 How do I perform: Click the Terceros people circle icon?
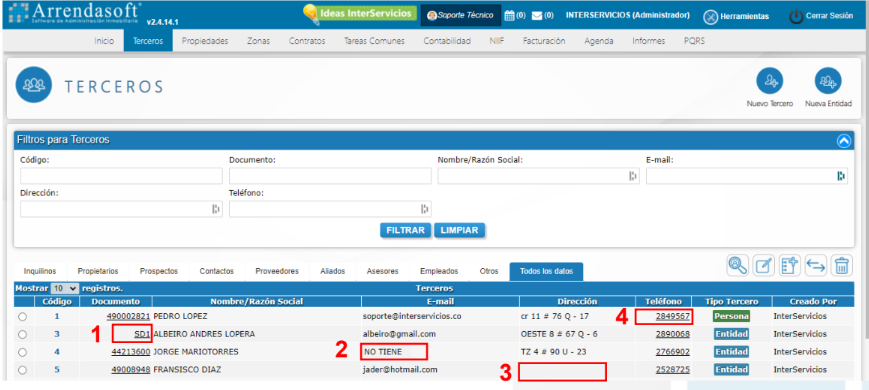pos(34,85)
